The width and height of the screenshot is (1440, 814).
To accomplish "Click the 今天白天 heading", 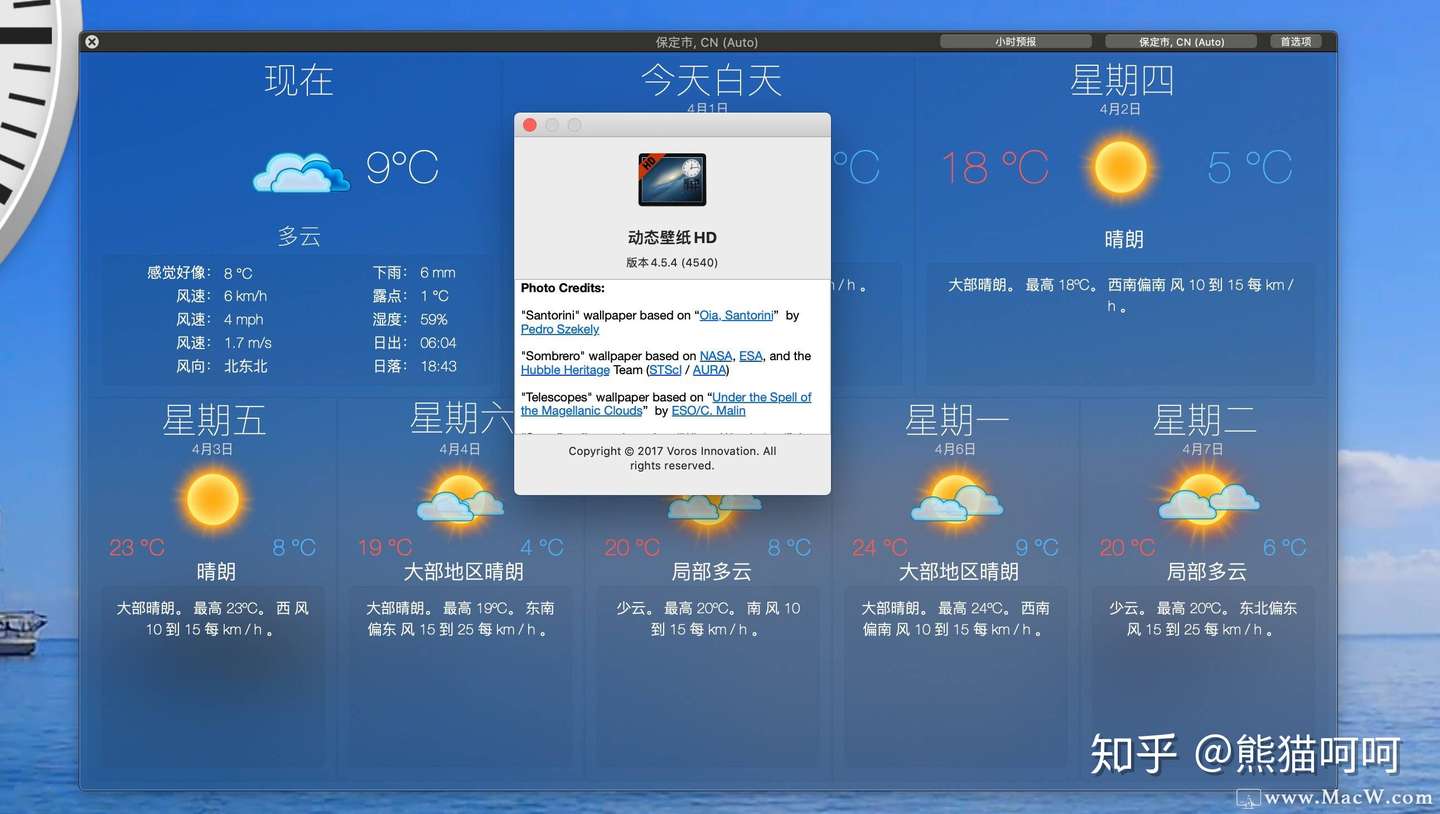I will [711, 80].
